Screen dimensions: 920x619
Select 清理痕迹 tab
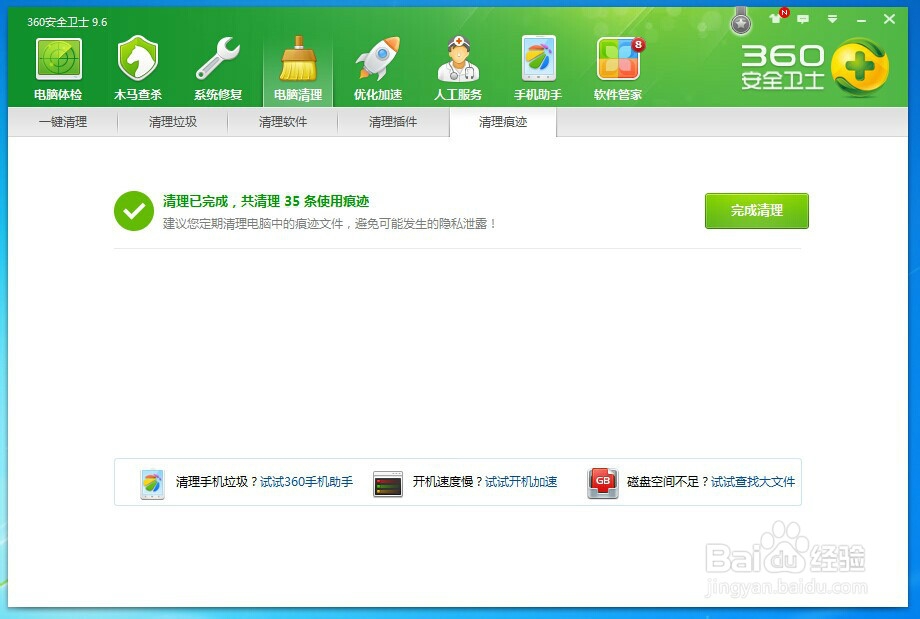click(503, 122)
